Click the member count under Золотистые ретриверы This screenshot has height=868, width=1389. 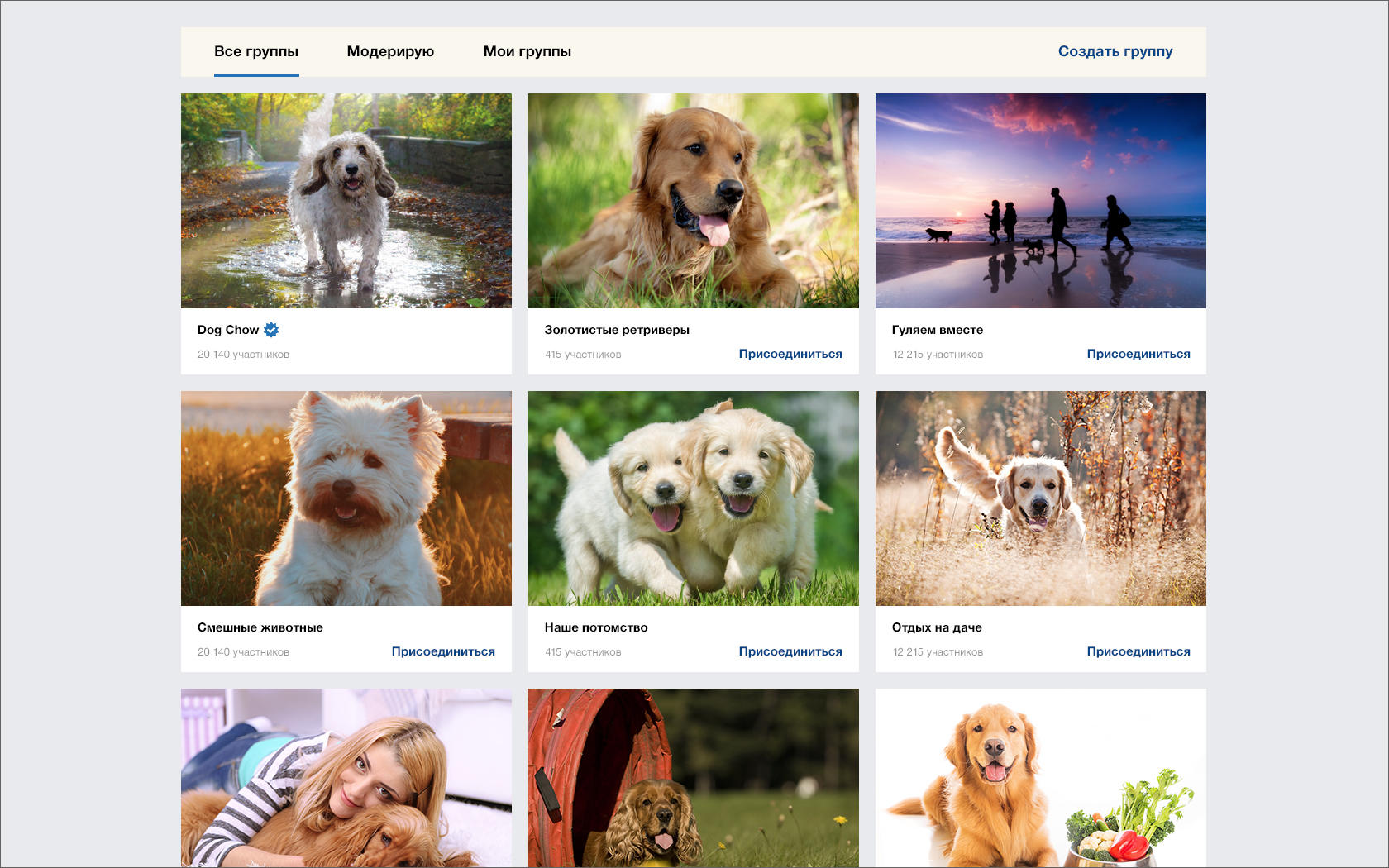(x=583, y=355)
